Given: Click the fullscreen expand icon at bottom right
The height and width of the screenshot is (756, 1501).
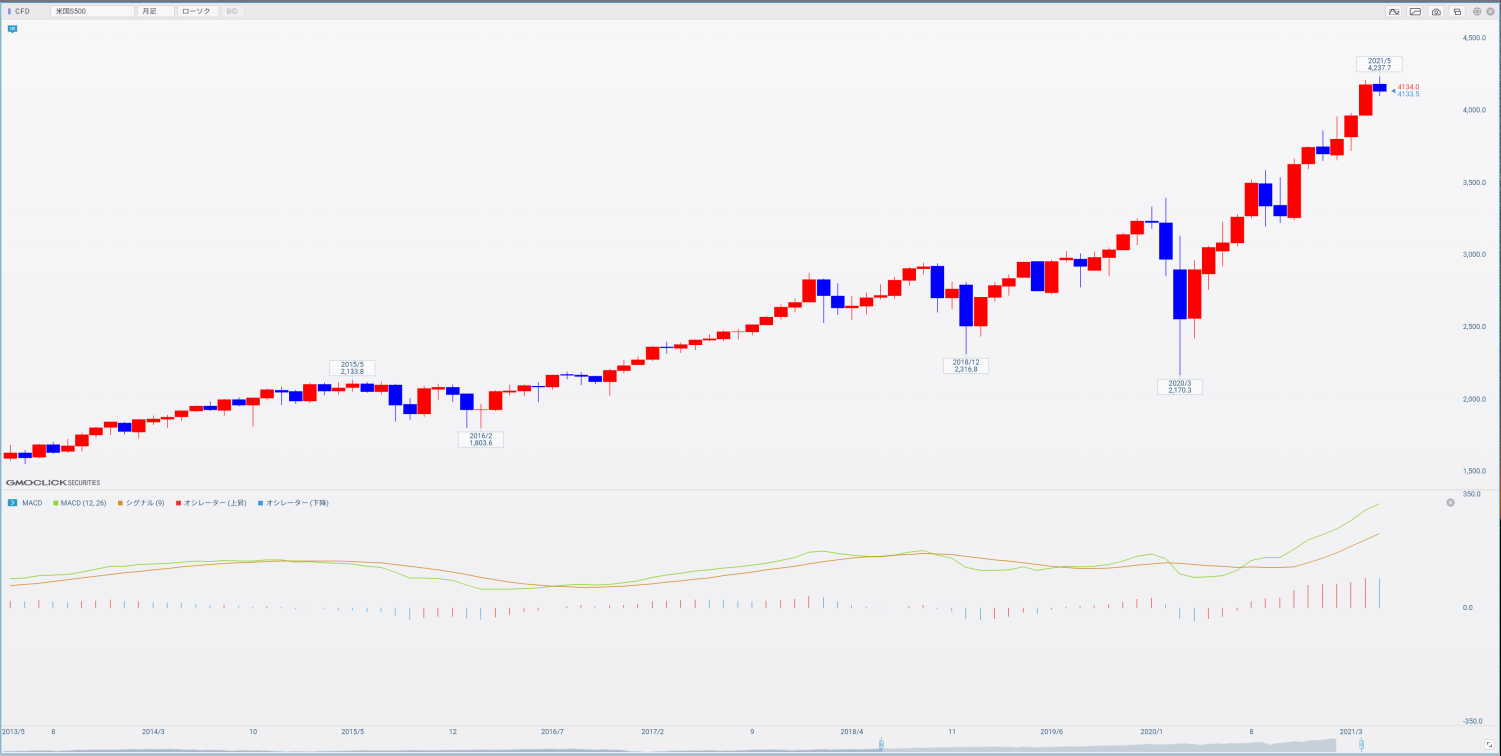Looking at the screenshot, I should coord(1488,745).
